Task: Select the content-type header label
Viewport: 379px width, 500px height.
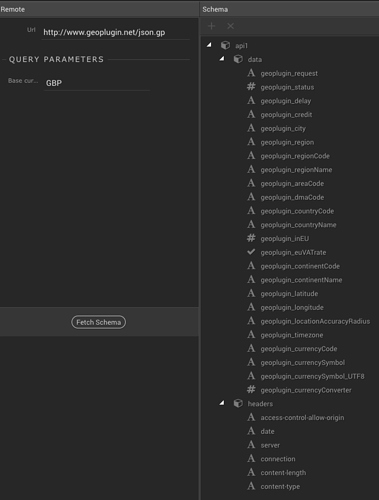Action: (x=280, y=486)
